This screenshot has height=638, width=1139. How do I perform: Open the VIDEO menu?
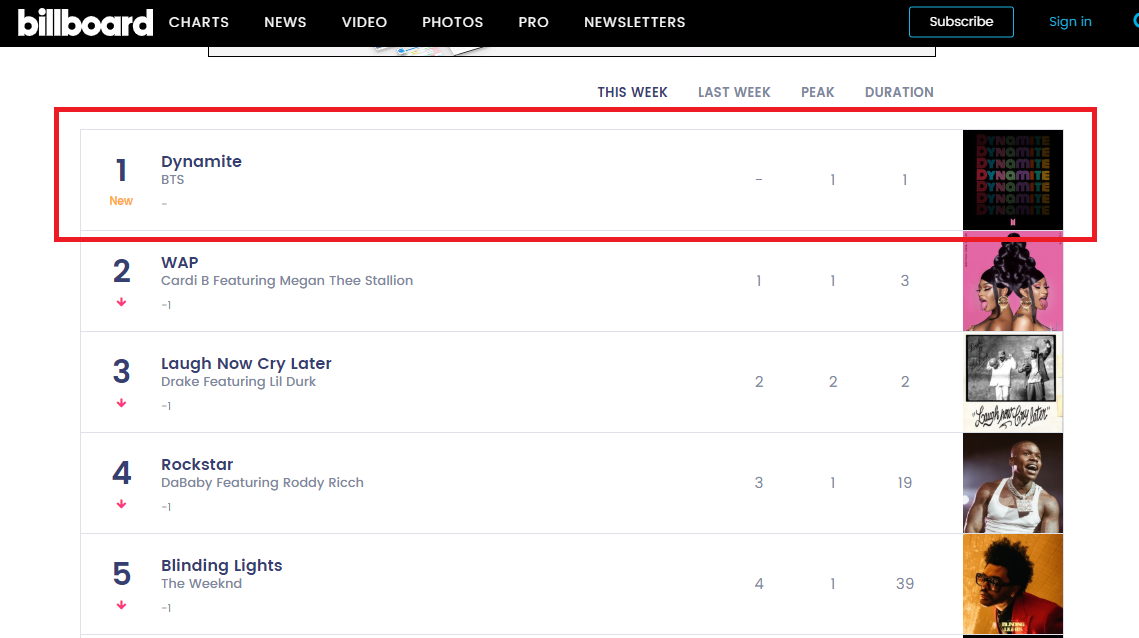click(x=364, y=23)
